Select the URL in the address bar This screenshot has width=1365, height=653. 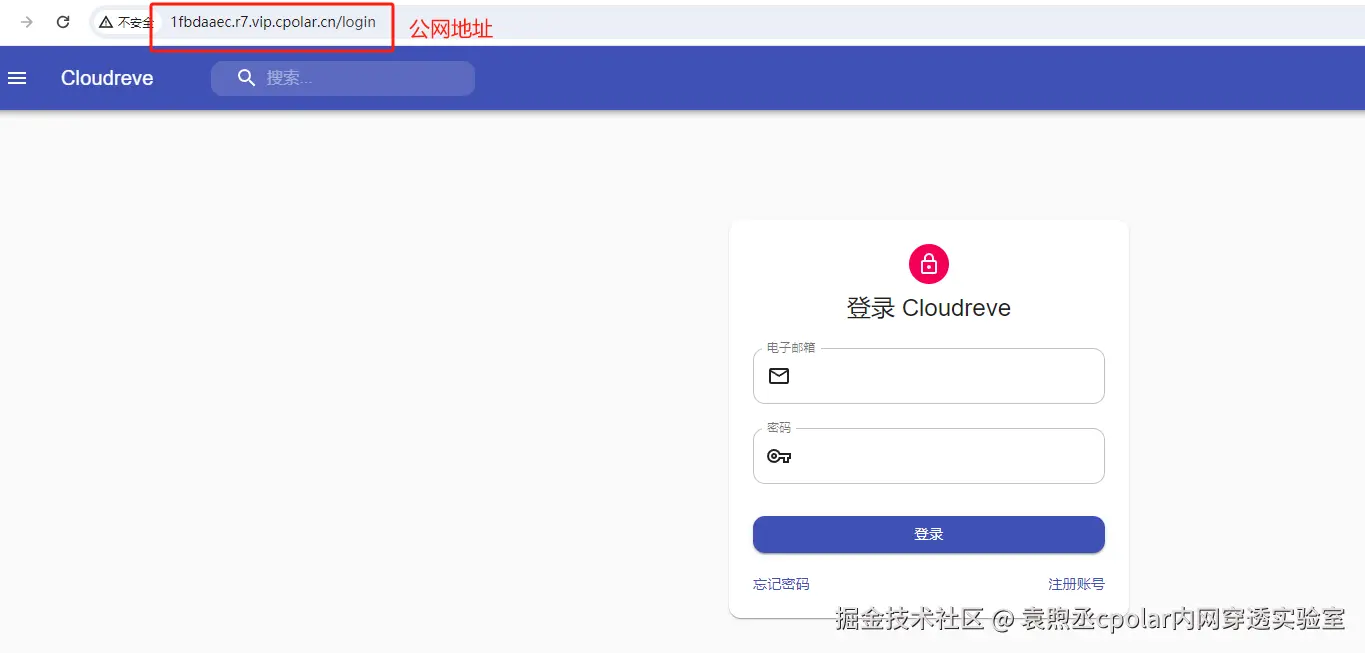[x=273, y=22]
